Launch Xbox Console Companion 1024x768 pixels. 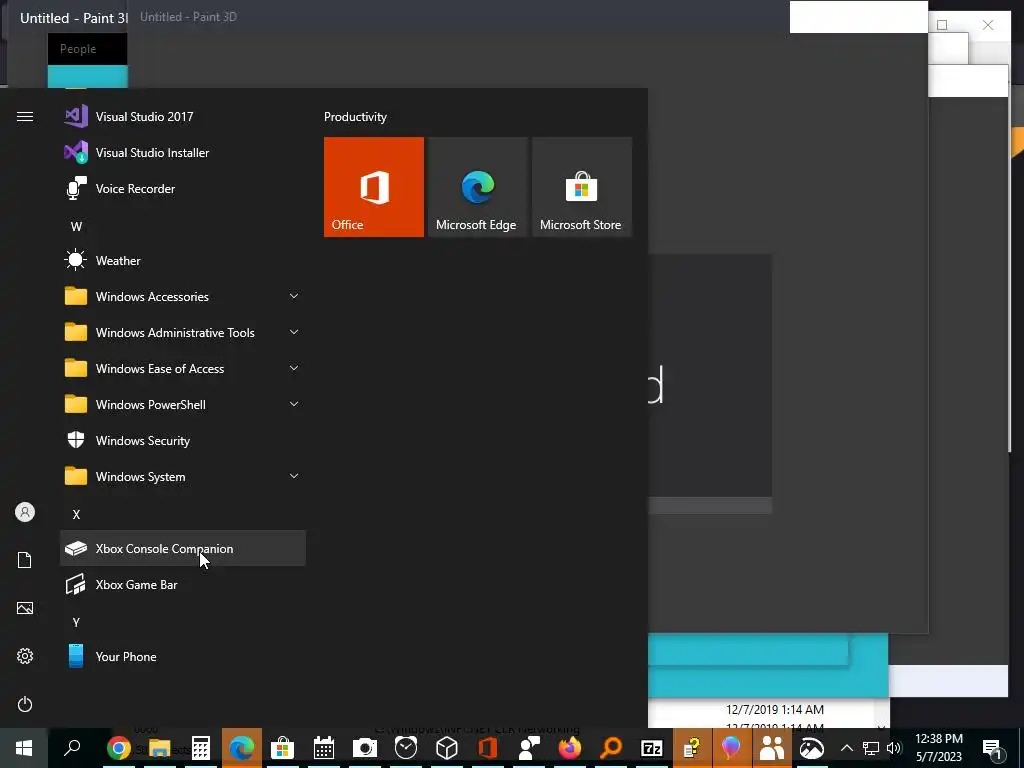point(183,549)
